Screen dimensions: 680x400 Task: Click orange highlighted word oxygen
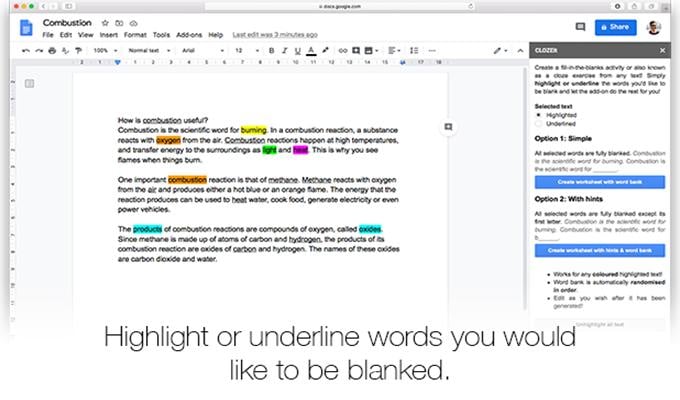pyautogui.click(x=168, y=140)
